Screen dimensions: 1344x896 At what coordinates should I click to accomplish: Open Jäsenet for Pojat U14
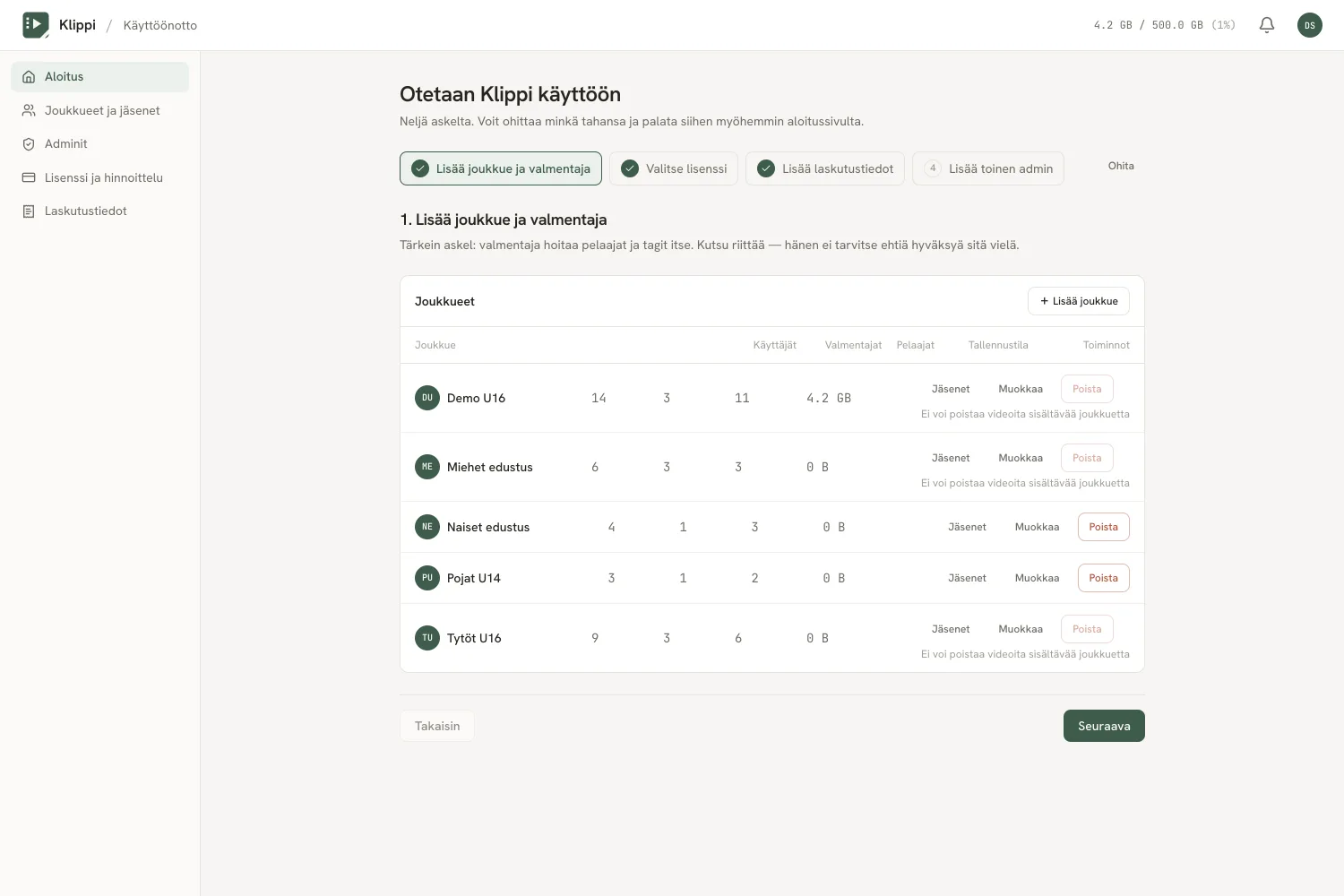(x=967, y=578)
